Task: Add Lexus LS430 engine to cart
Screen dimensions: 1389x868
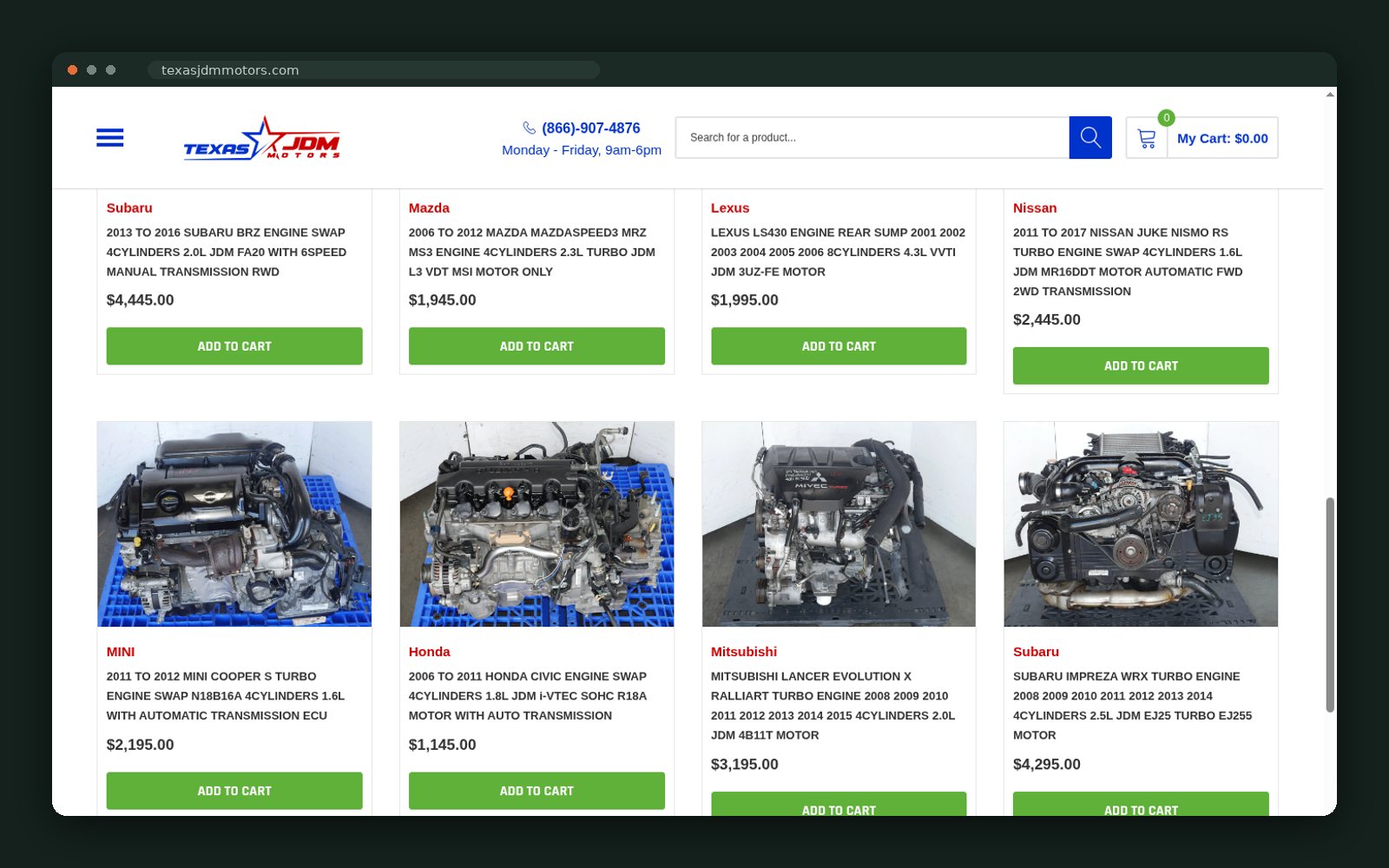Action: 839,346
